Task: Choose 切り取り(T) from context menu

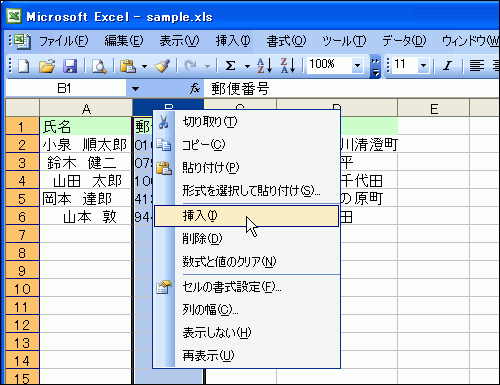Action: pos(246,122)
